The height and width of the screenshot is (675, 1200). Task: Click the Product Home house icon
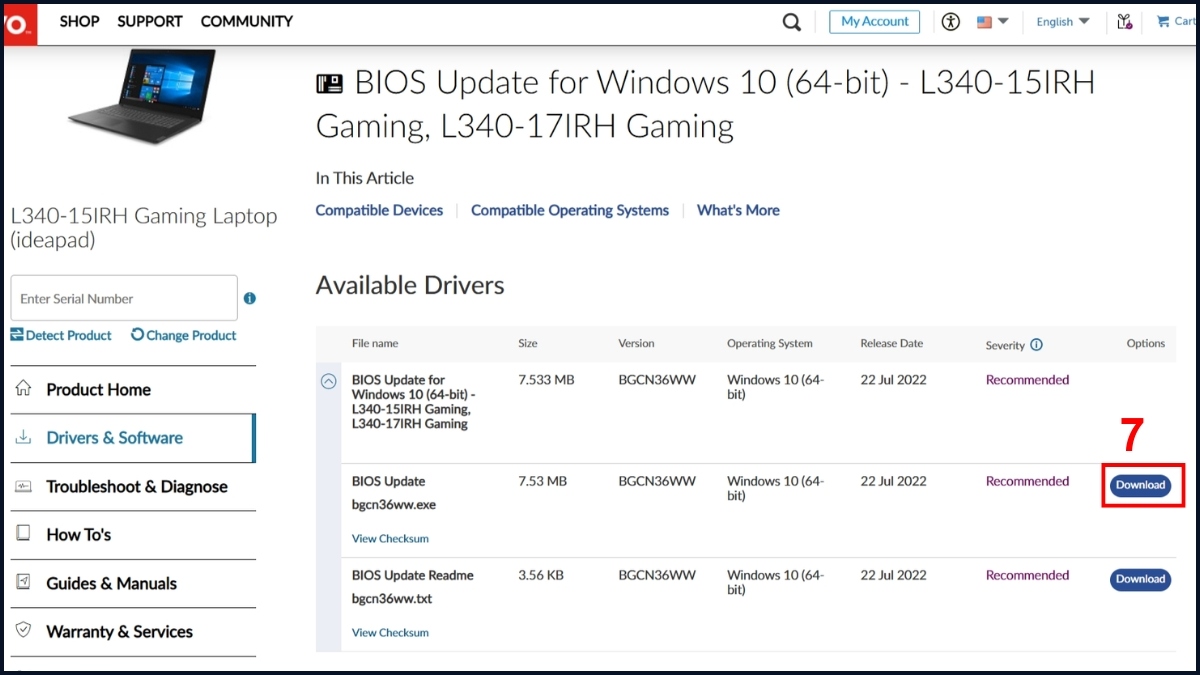click(x=23, y=389)
